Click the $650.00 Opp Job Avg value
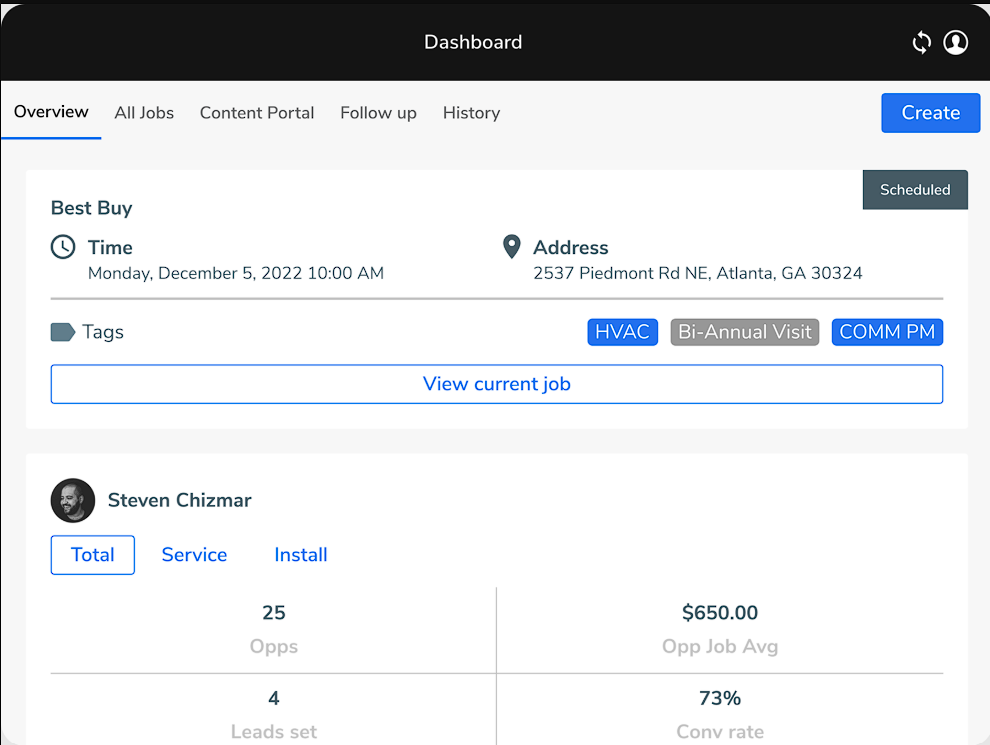The width and height of the screenshot is (990, 745). pos(720,612)
